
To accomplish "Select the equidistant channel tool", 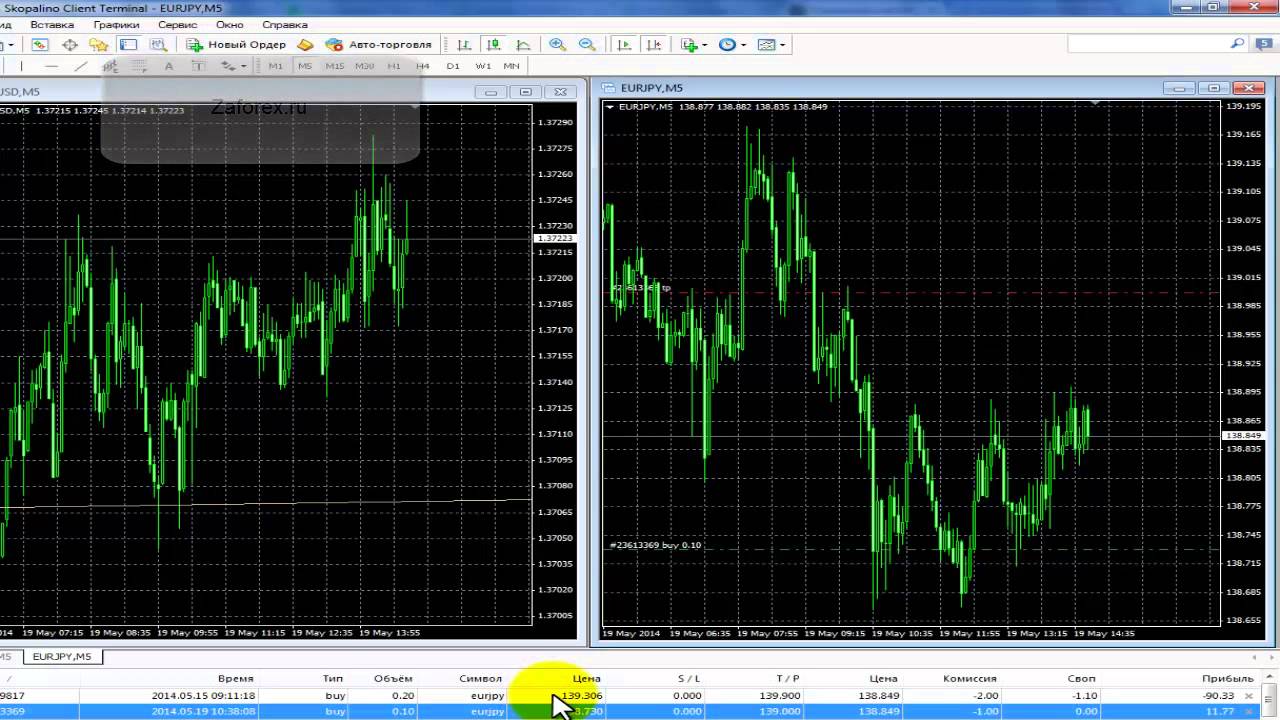I will point(110,66).
